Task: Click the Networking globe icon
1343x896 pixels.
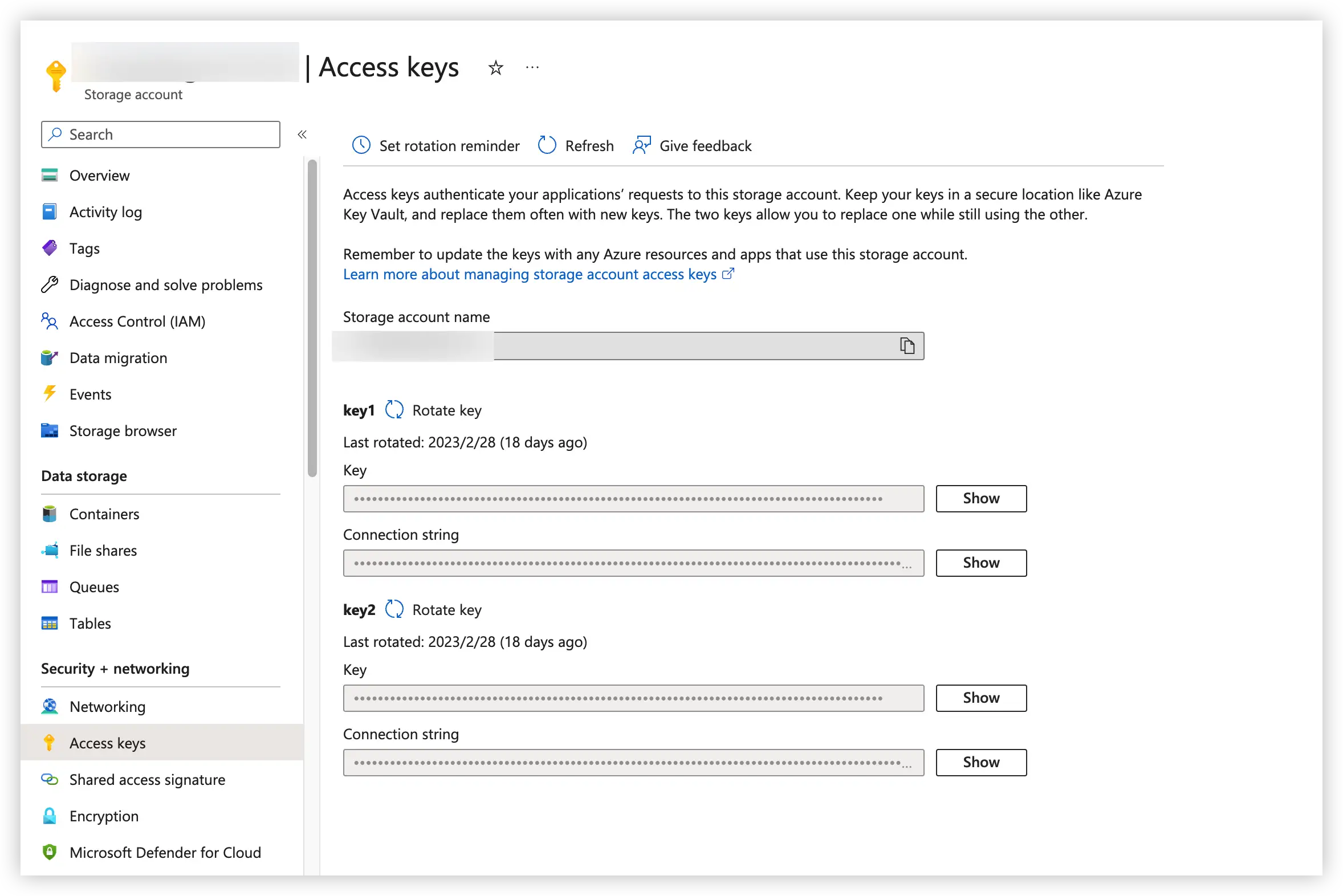Action: pyautogui.click(x=50, y=706)
